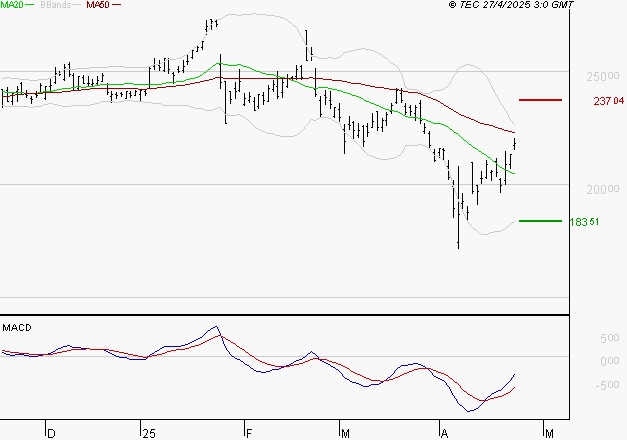Click the MA50 legend label
627x440 pixels.
point(98,5)
